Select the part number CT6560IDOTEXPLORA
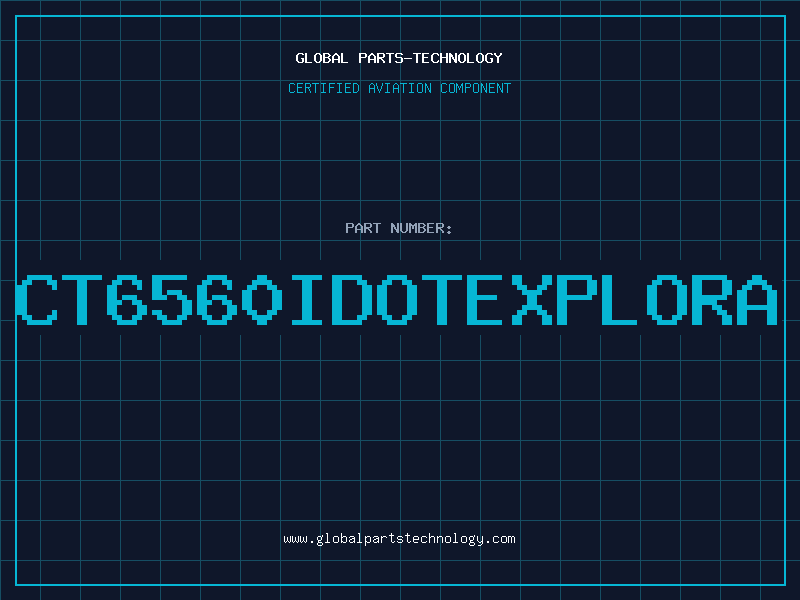Viewport: 800px width, 600px height. click(397, 299)
